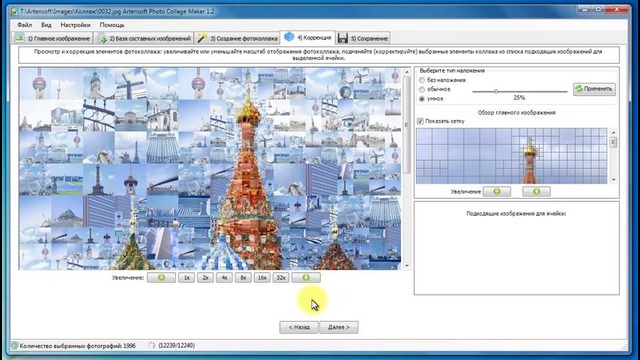Click the 'Обзор главного изображения' heading
The width and height of the screenshot is (640, 360).
click(516, 113)
